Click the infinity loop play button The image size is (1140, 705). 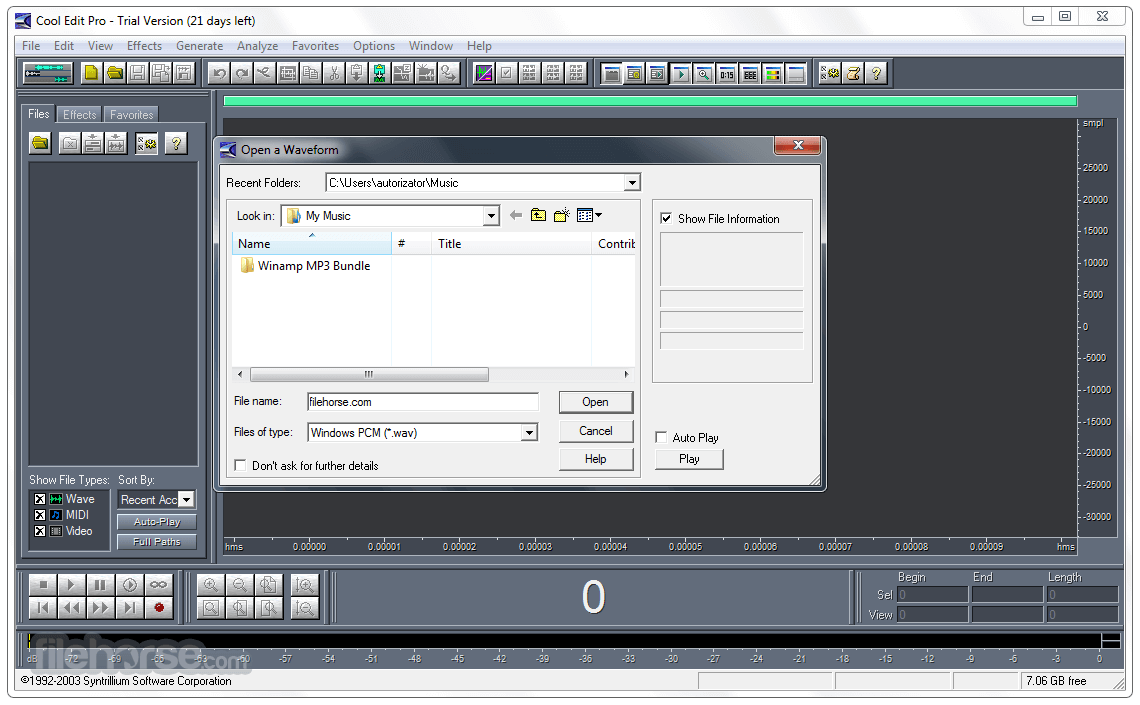tap(158, 584)
